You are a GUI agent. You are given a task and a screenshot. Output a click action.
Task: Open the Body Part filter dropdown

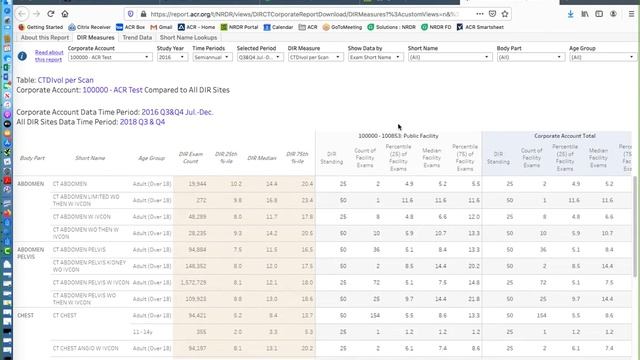pos(530,57)
